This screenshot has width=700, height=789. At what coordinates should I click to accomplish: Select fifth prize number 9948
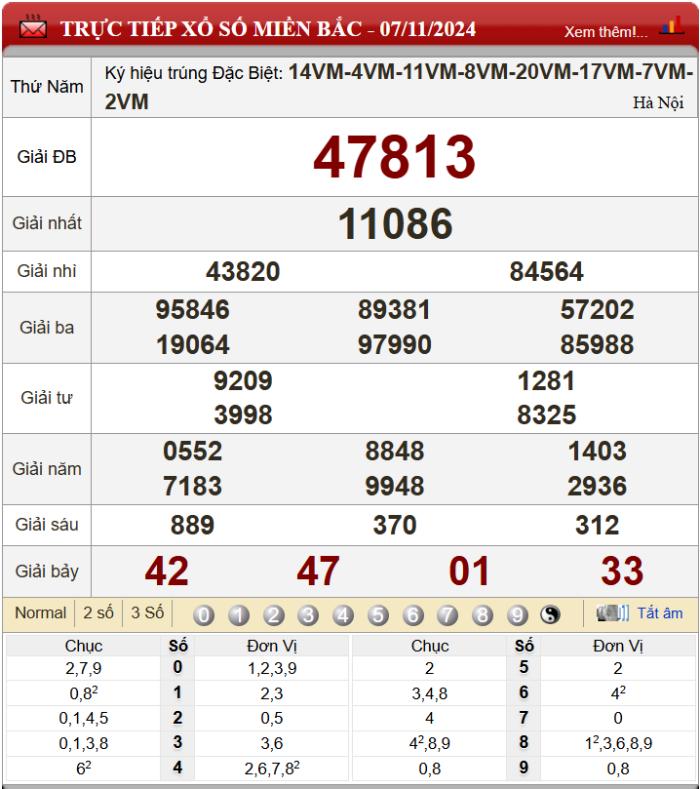tap(395, 486)
